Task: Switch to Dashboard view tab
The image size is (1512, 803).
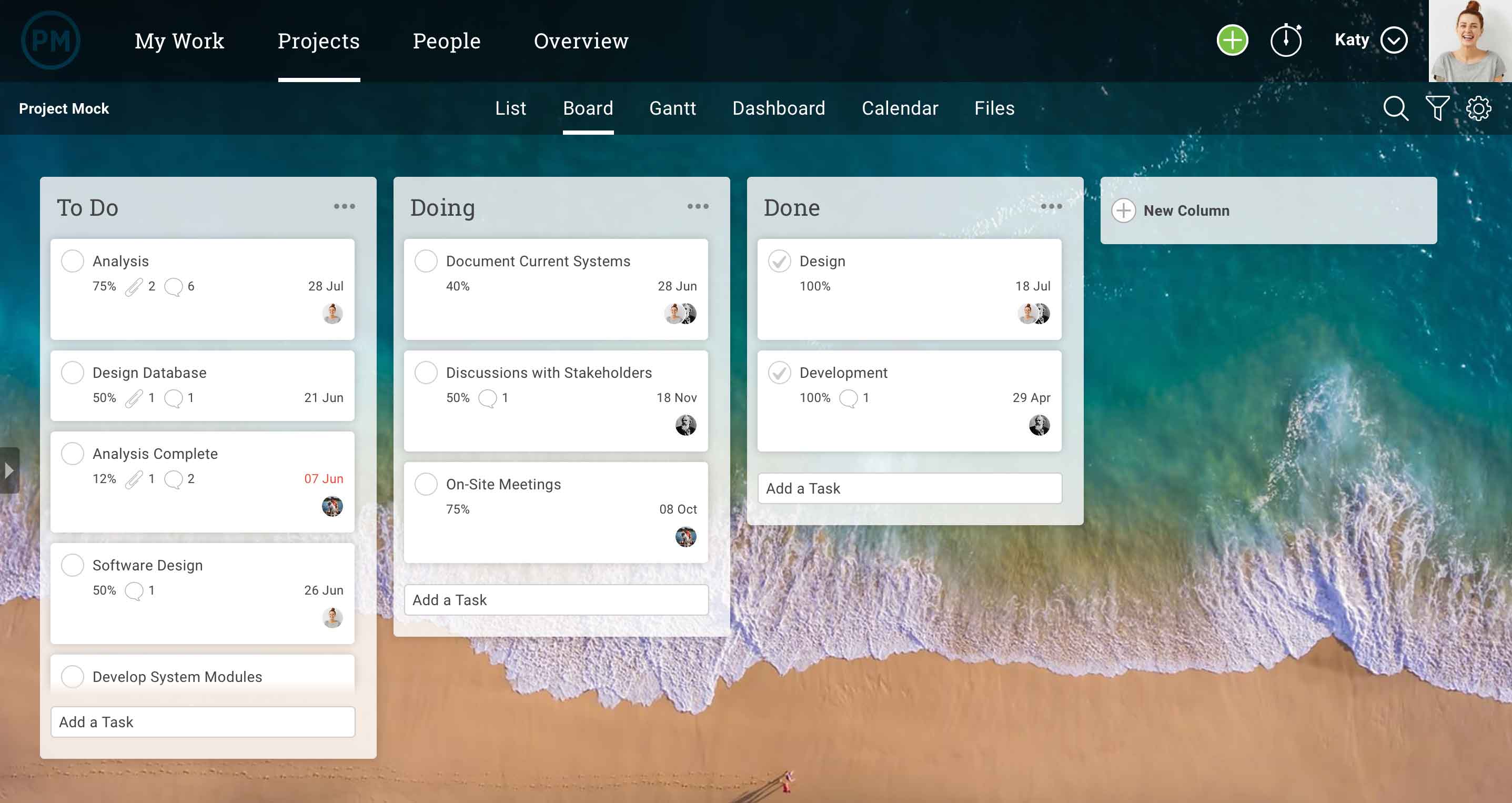Action: pyautogui.click(x=778, y=108)
